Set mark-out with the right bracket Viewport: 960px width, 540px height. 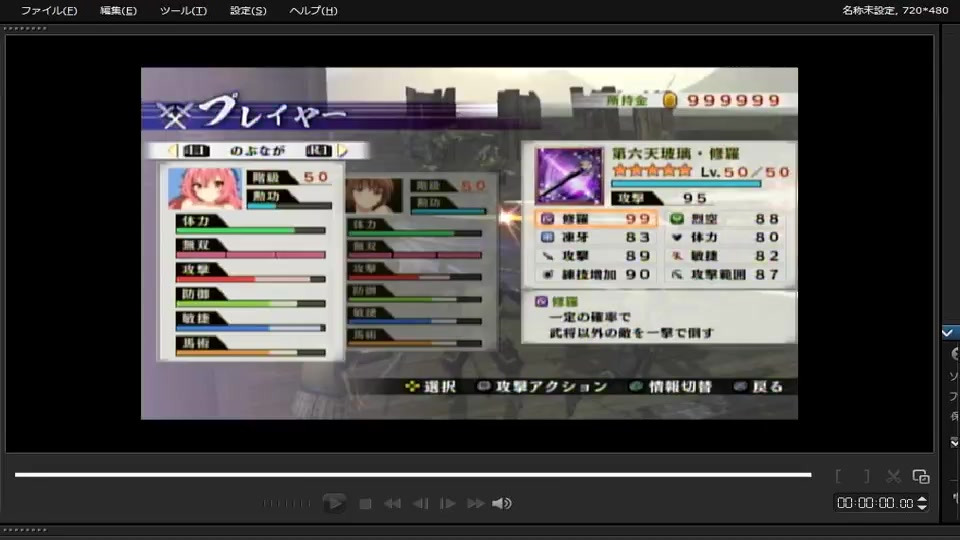coord(866,476)
